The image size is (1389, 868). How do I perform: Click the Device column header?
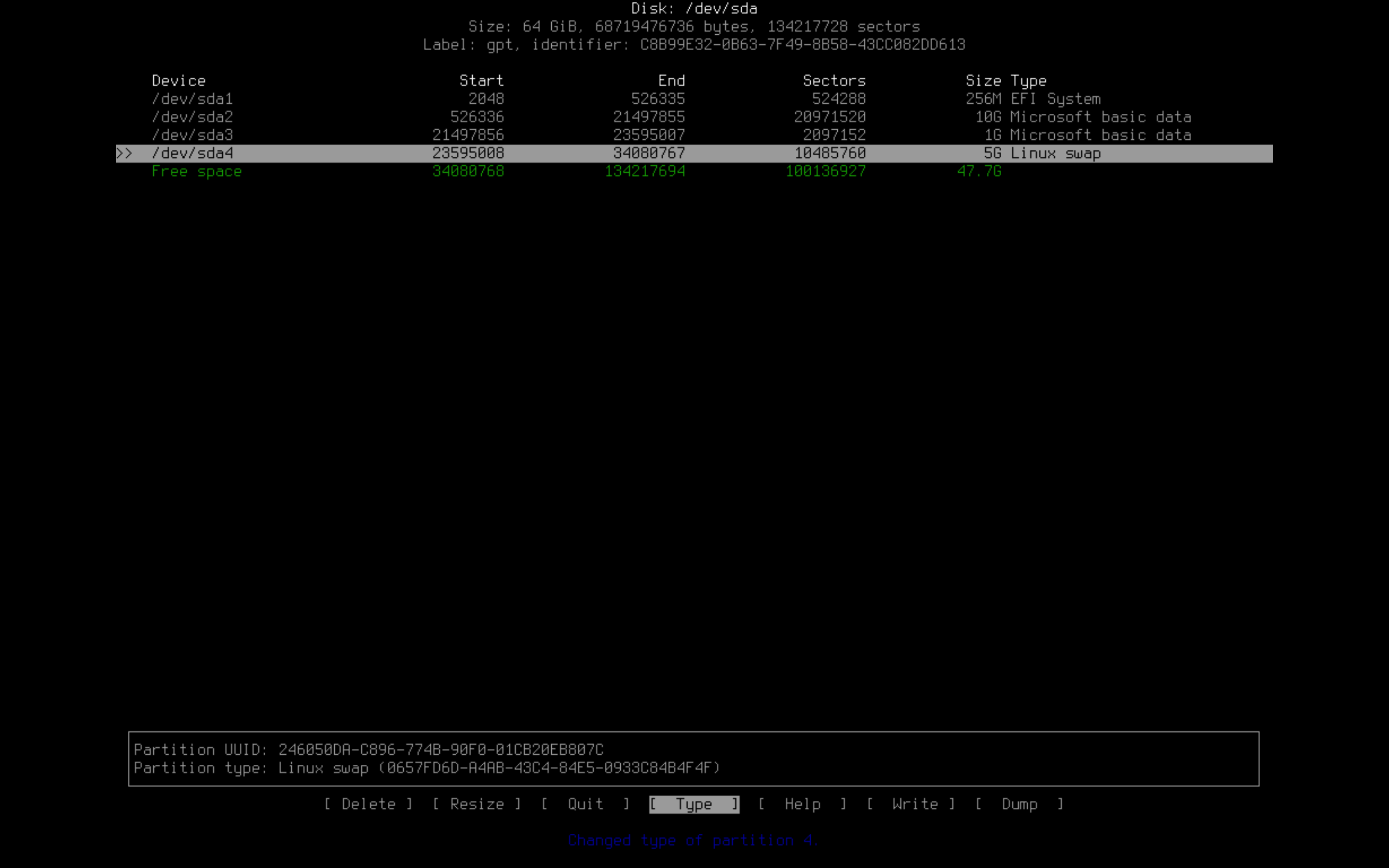pyautogui.click(x=178, y=81)
